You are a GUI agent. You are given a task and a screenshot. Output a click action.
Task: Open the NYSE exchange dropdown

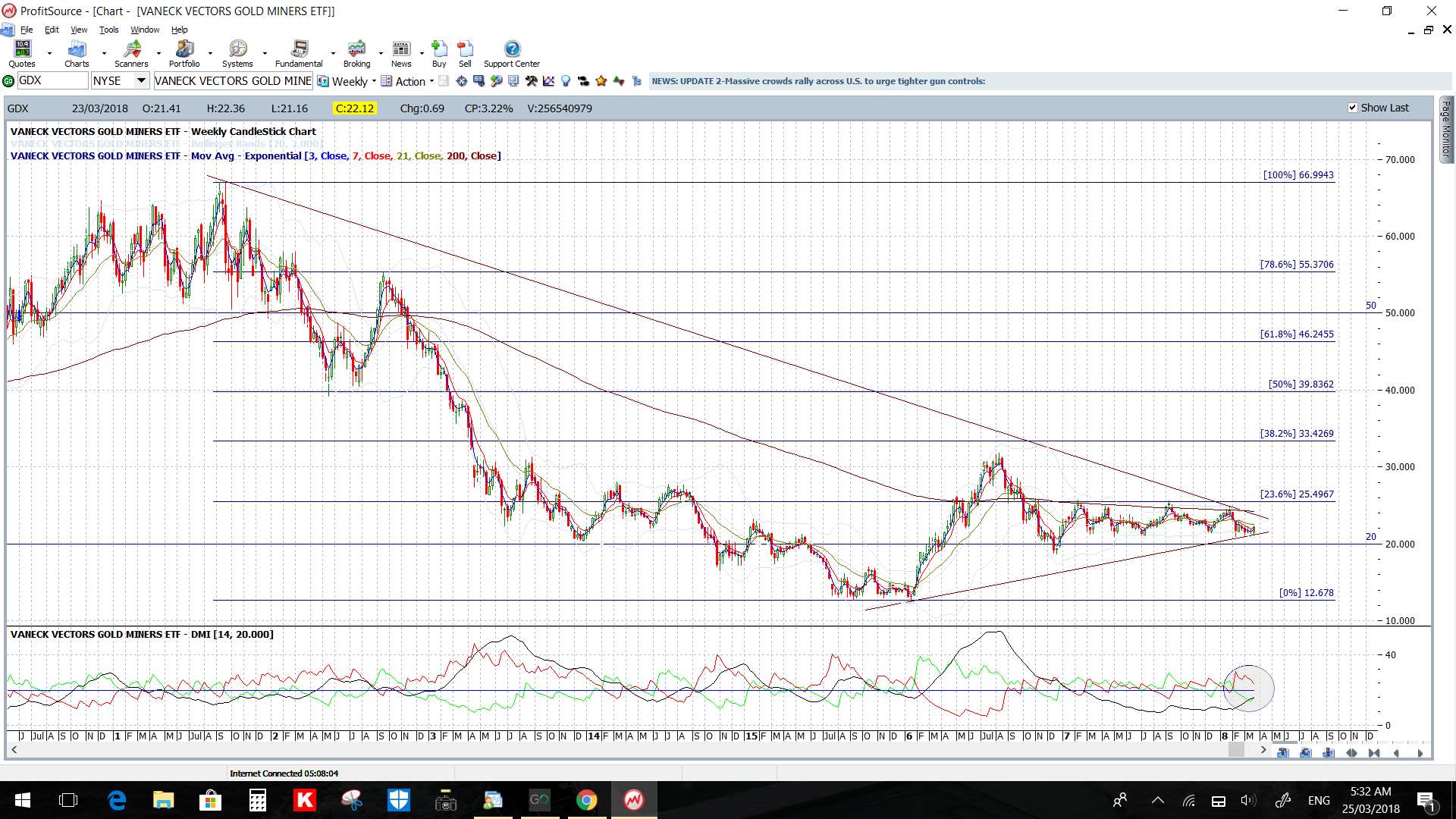(x=141, y=81)
